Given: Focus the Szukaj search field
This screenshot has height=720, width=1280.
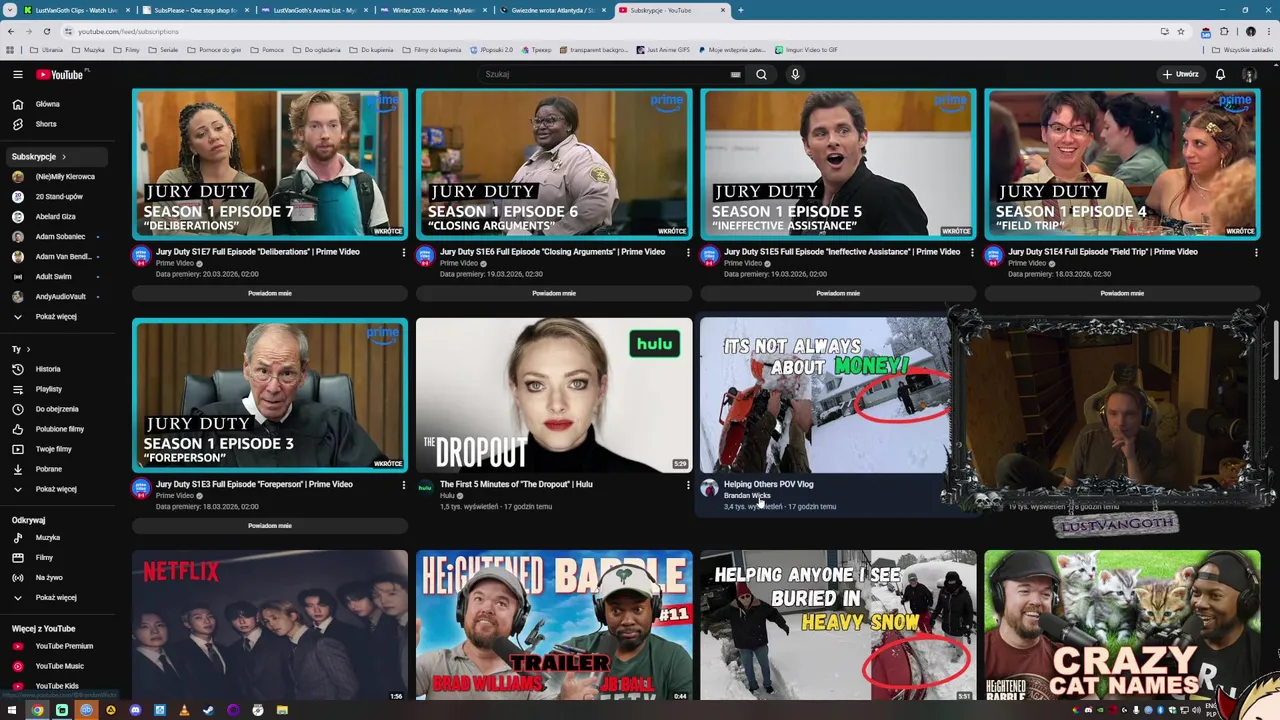Looking at the screenshot, I should 605,74.
